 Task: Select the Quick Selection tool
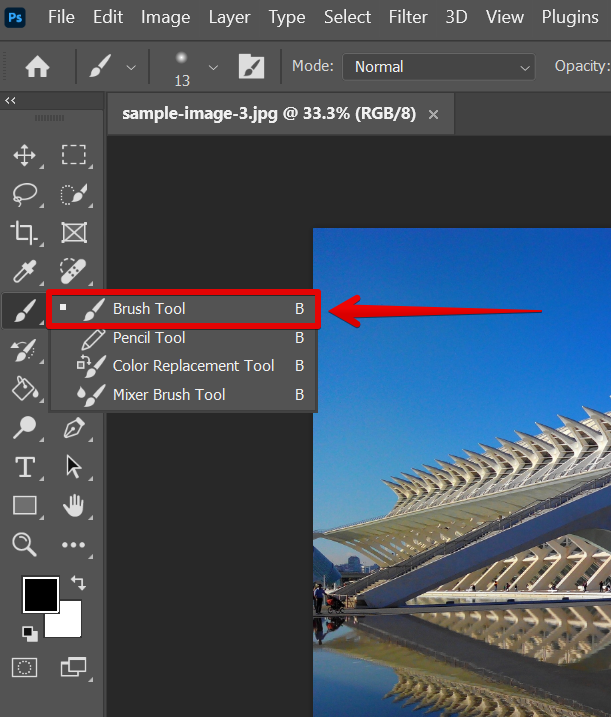click(x=74, y=194)
